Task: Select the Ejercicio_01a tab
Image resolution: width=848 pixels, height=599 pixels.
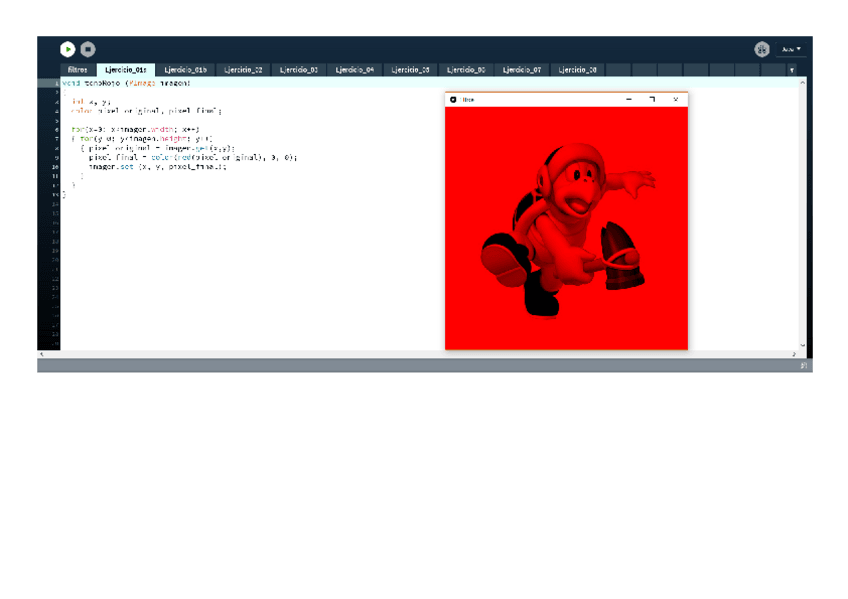Action: 125,70
